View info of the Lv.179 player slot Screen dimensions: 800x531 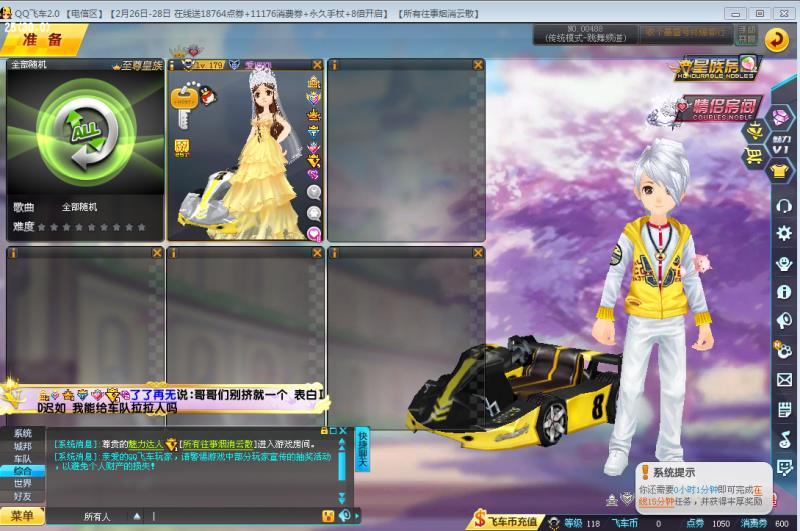point(172,65)
